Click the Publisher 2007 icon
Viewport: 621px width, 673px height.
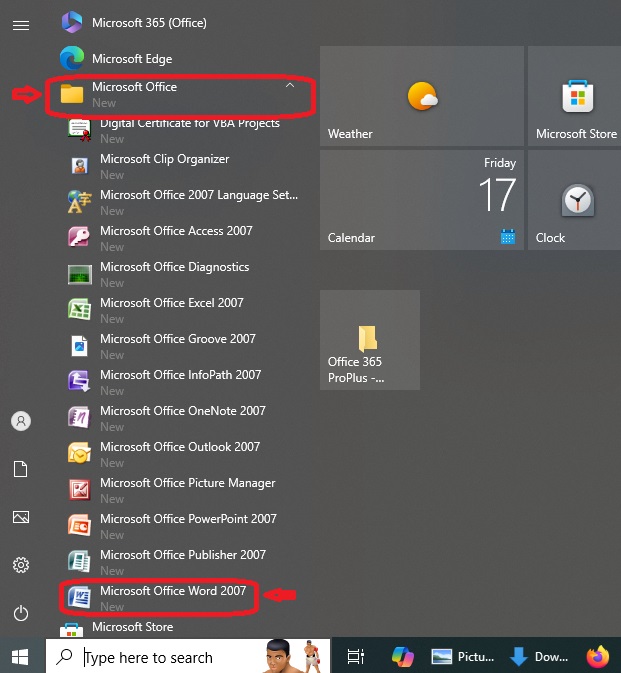[79, 561]
